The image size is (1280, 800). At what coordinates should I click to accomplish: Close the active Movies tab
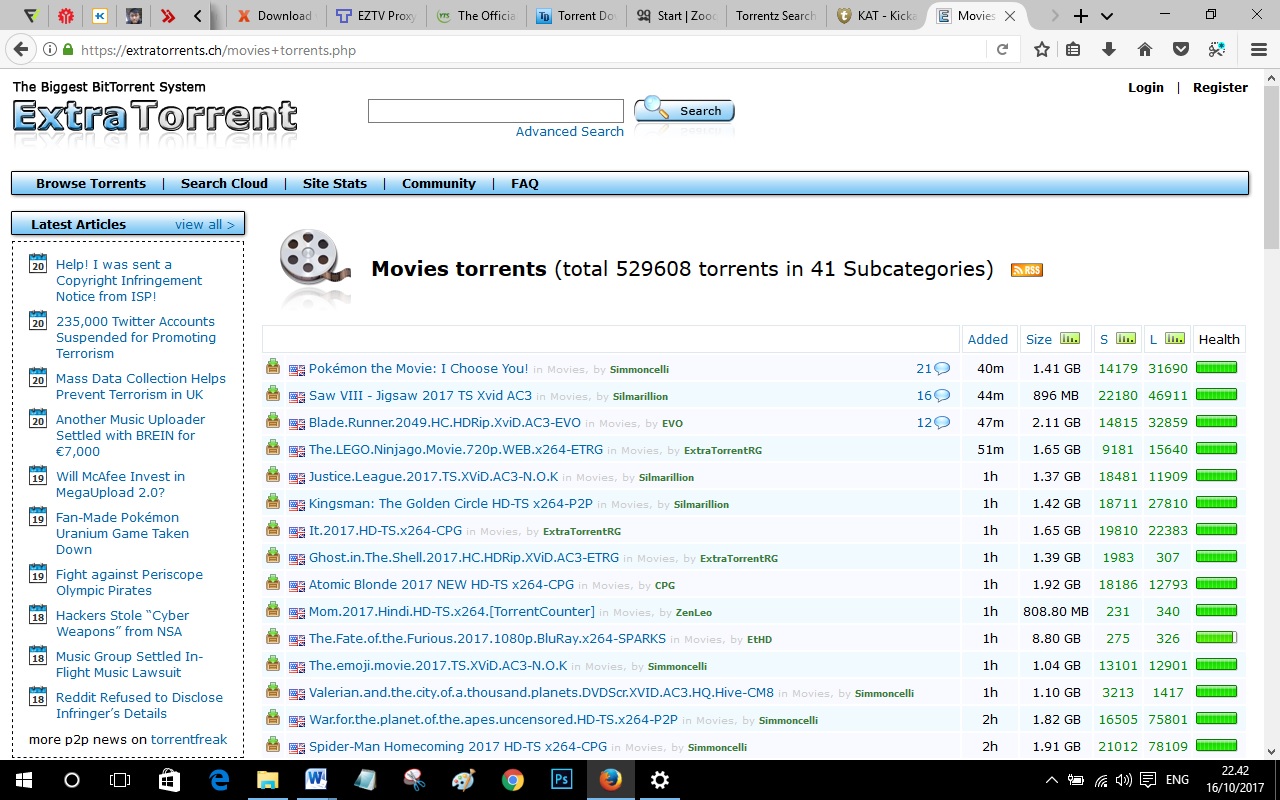[x=1010, y=16]
